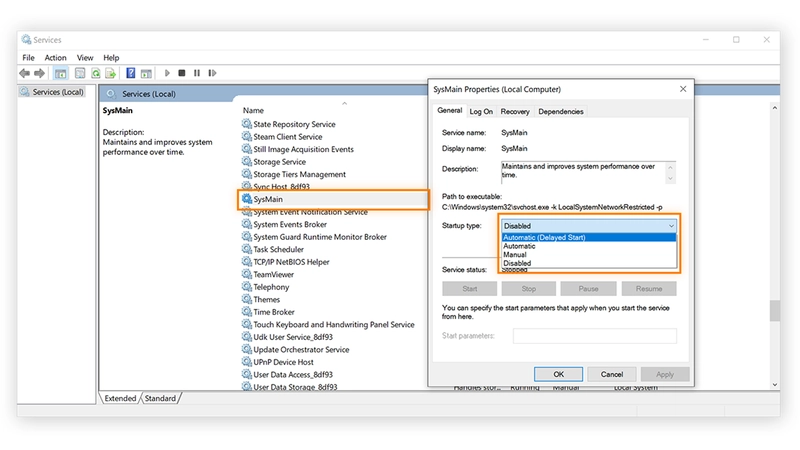Viewport: 800px width, 450px height.
Task: Click the Restart Service toolbar icon
Action: tap(212, 73)
